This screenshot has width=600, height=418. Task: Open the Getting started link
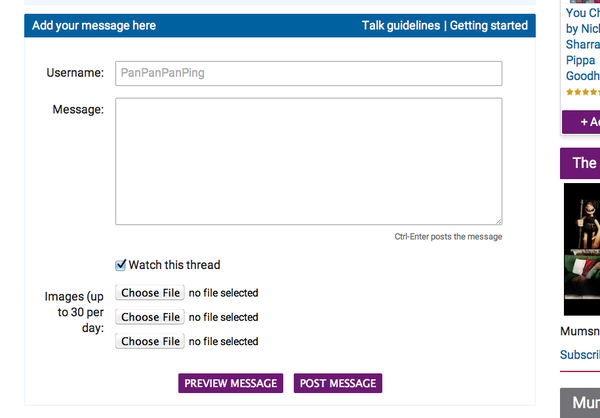pyautogui.click(x=489, y=26)
